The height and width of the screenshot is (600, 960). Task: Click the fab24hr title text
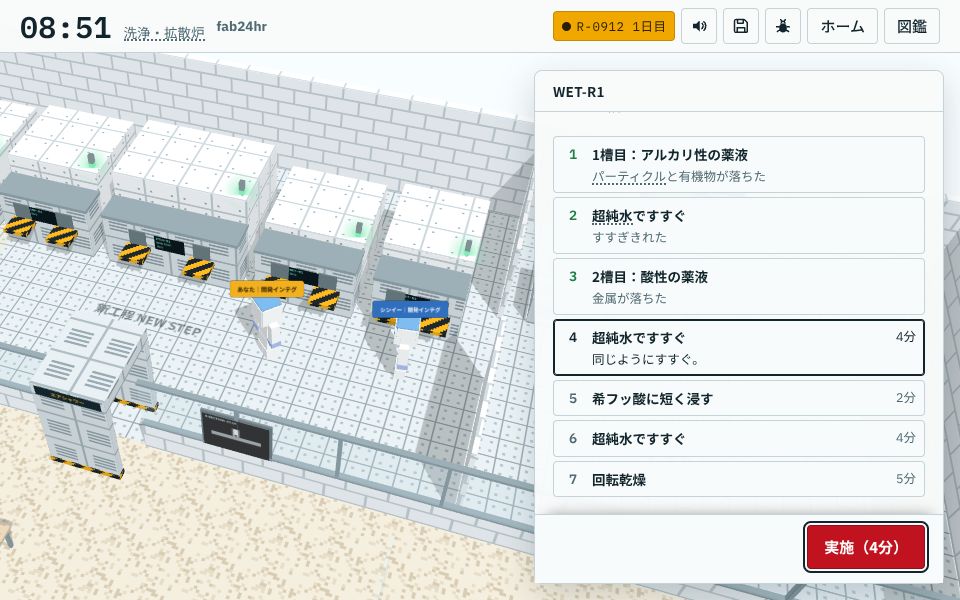point(241,26)
